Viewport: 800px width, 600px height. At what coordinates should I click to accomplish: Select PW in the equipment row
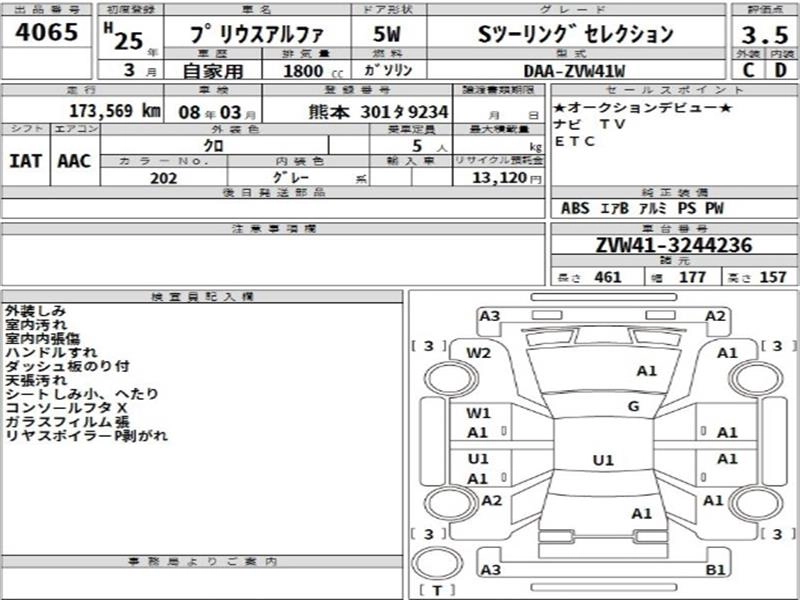point(714,208)
